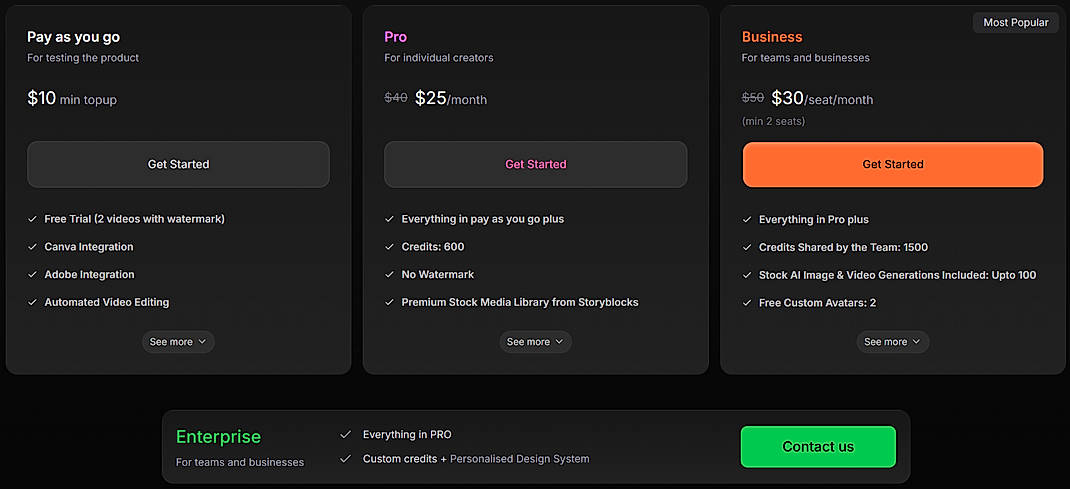The image size is (1070, 489).
Task: Expand See more under Pay as you go
Action: 178,342
